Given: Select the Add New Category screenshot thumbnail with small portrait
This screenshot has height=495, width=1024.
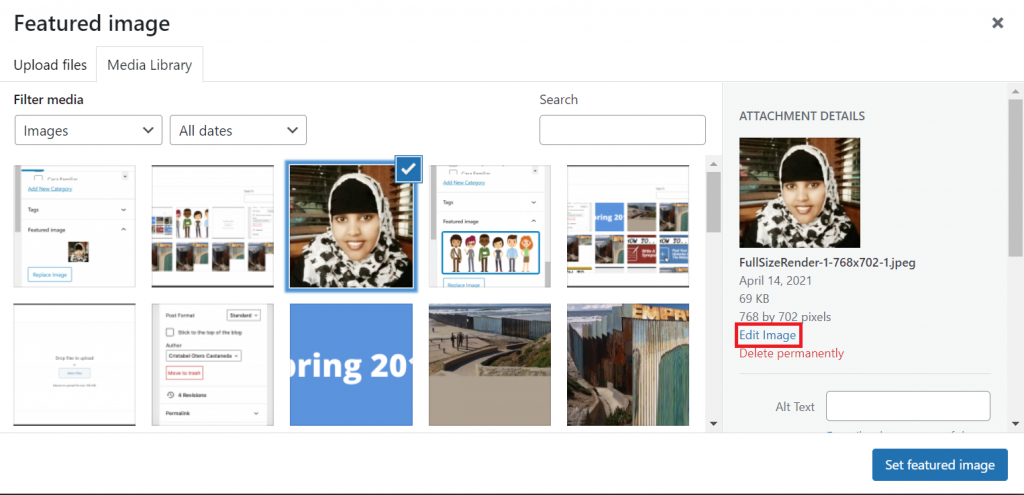Looking at the screenshot, I should [x=74, y=227].
